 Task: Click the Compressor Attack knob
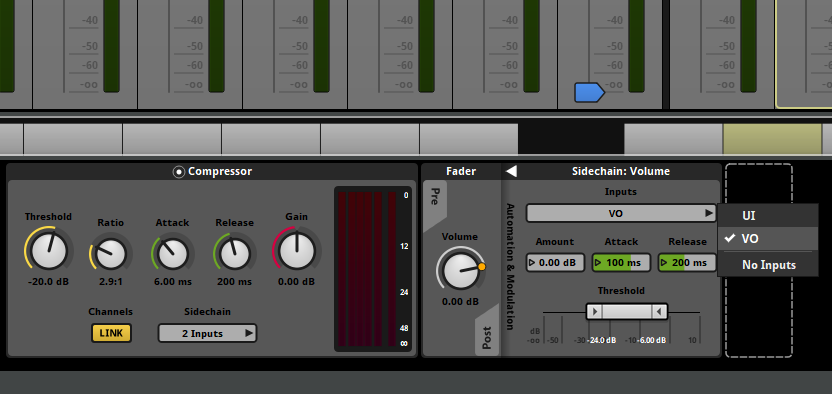(172, 253)
